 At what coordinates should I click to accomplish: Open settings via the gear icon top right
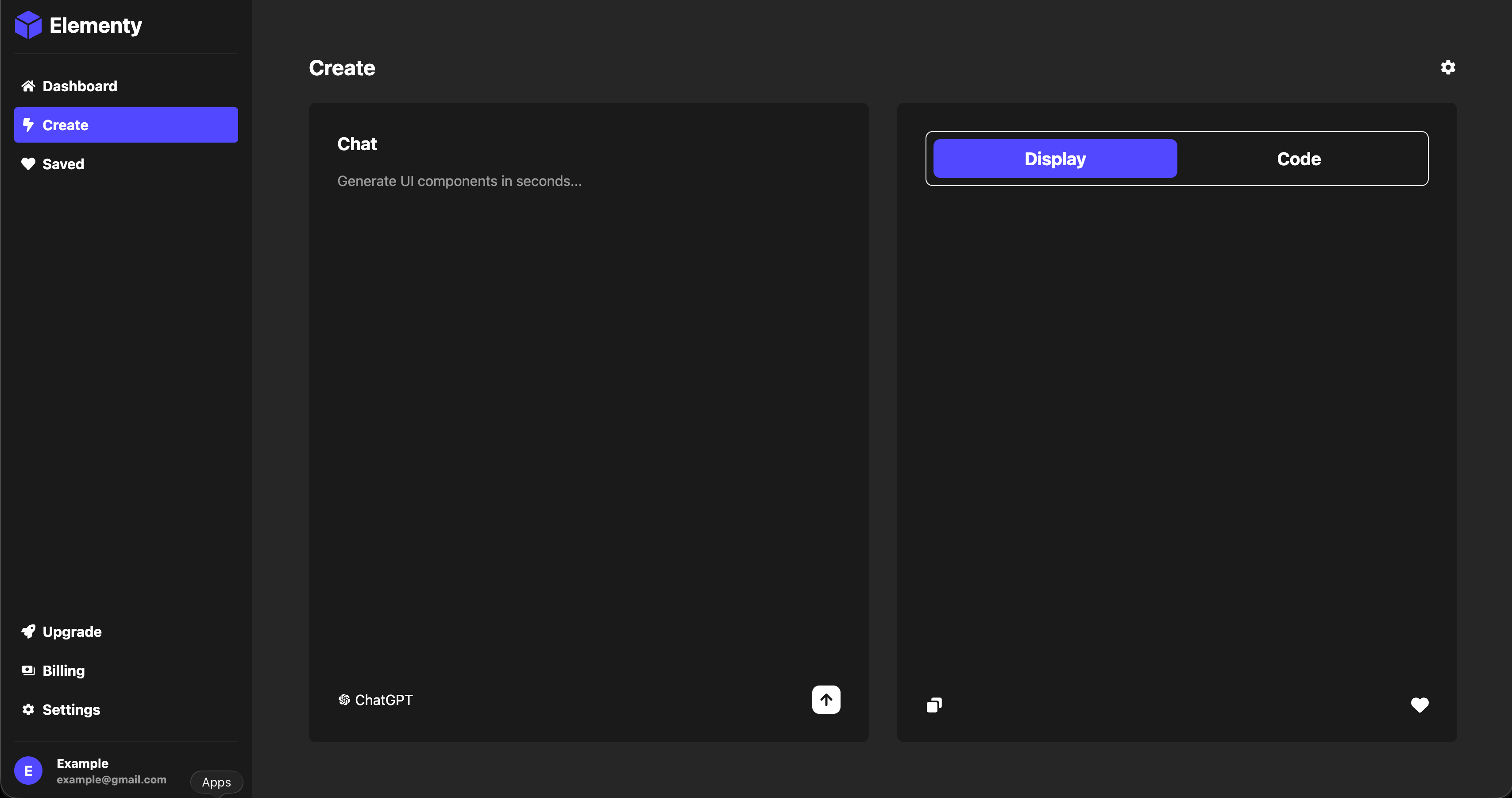(1448, 67)
